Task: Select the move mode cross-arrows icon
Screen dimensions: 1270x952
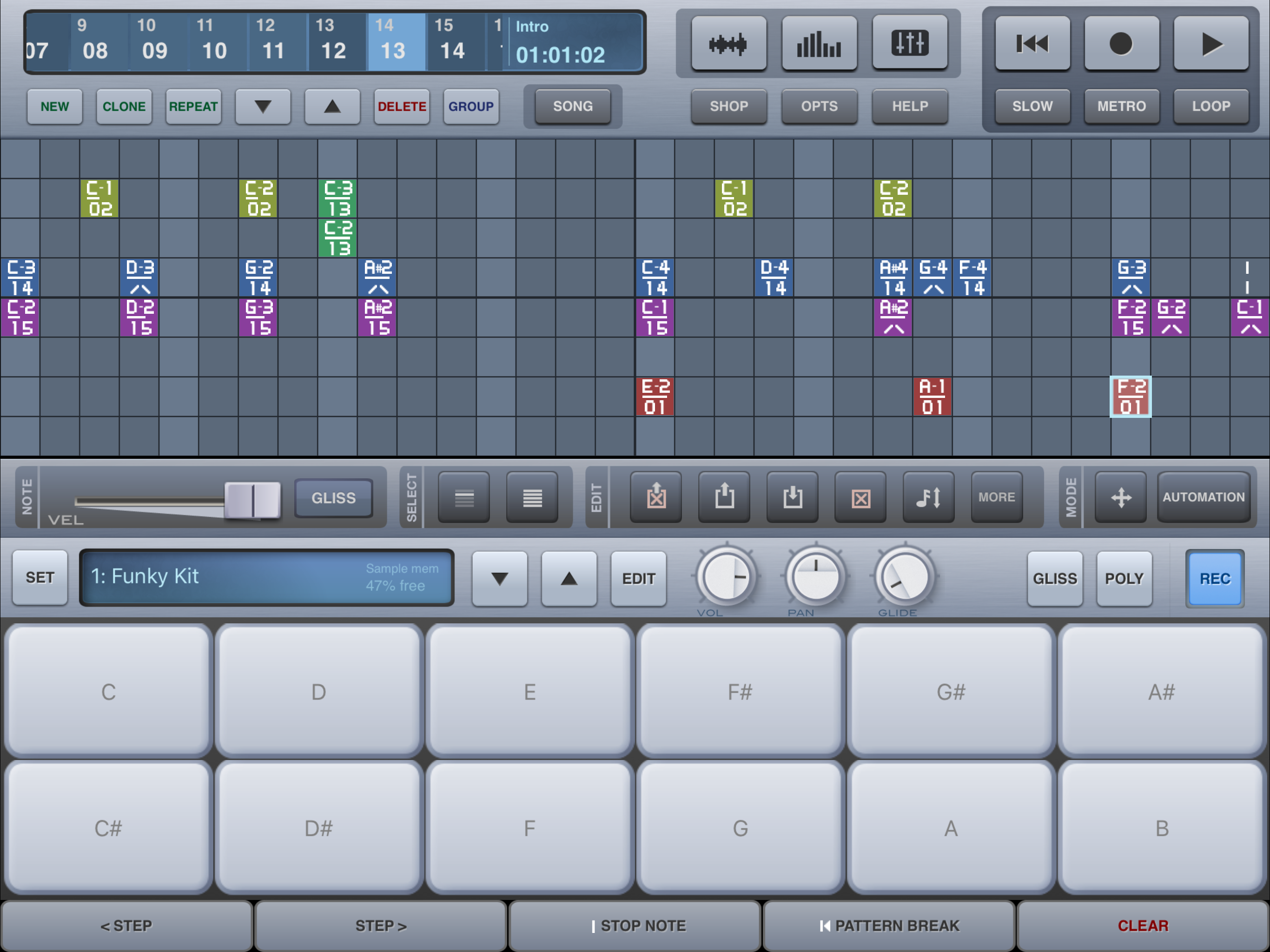Action: pyautogui.click(x=1121, y=496)
